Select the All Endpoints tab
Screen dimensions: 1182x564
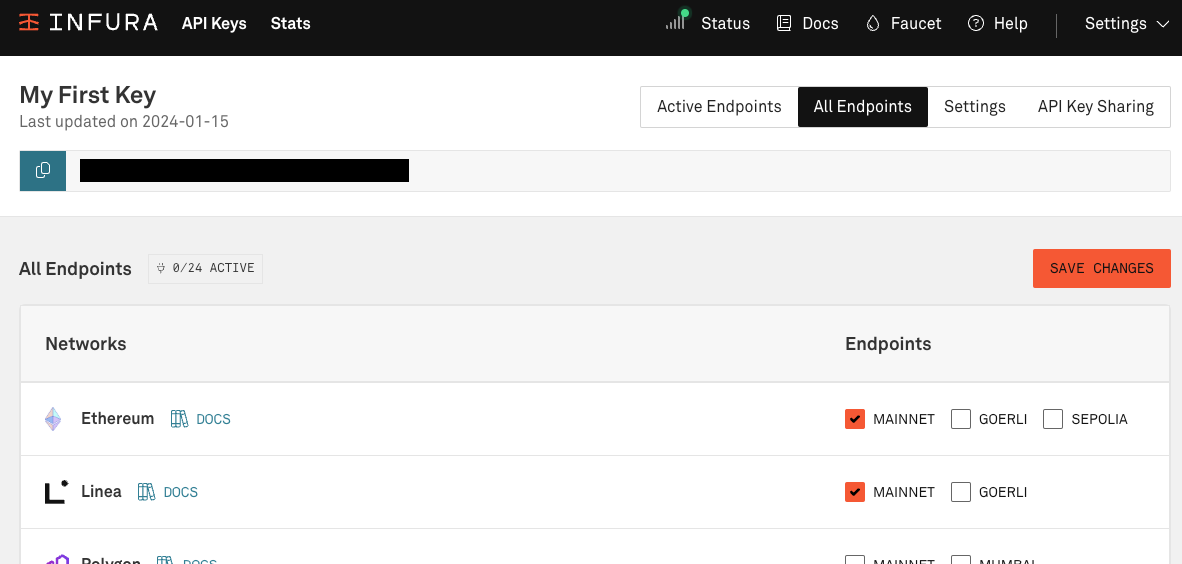(x=862, y=107)
